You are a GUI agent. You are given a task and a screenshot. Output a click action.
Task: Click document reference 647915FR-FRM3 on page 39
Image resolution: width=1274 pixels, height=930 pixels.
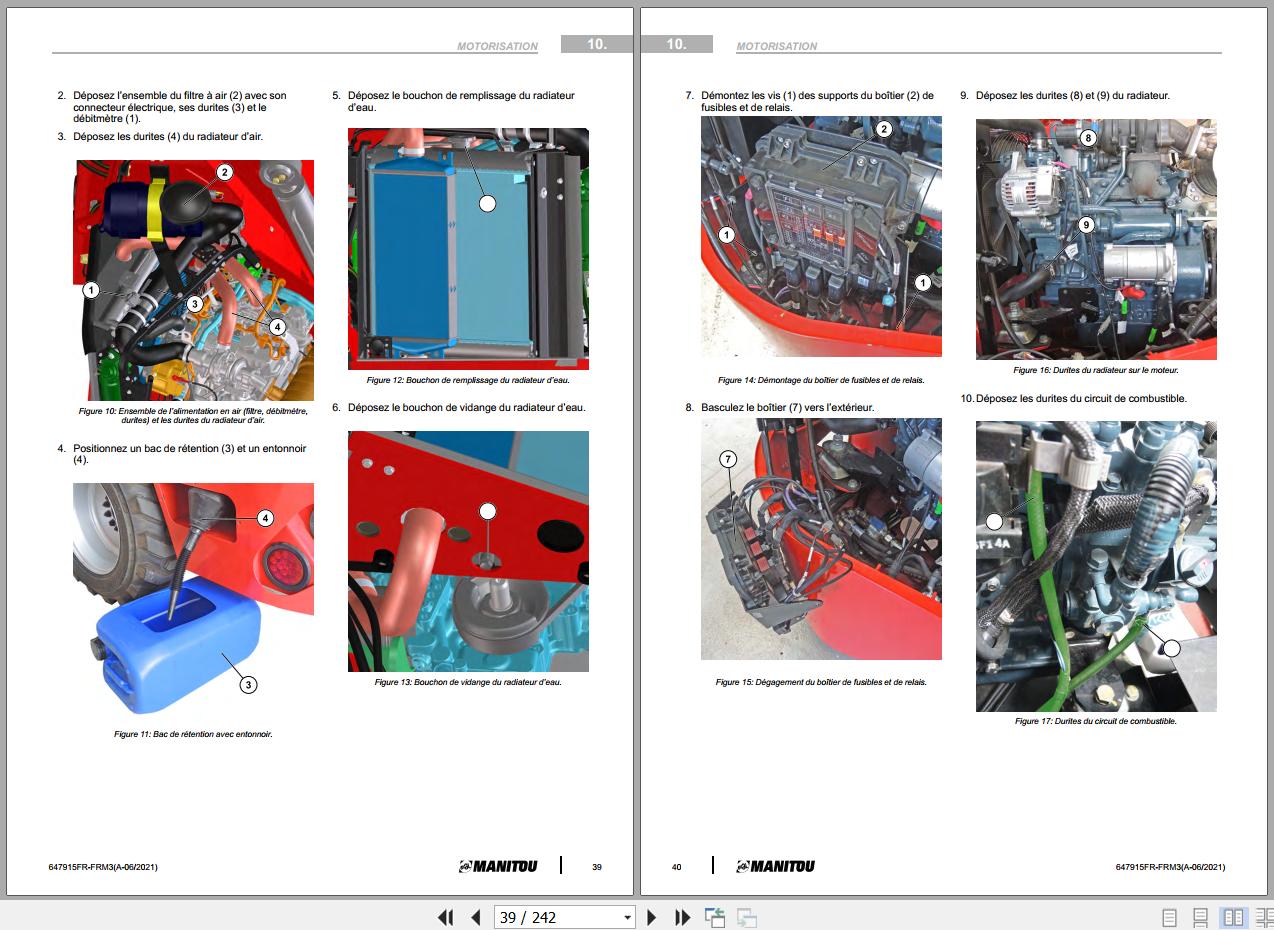(x=103, y=867)
